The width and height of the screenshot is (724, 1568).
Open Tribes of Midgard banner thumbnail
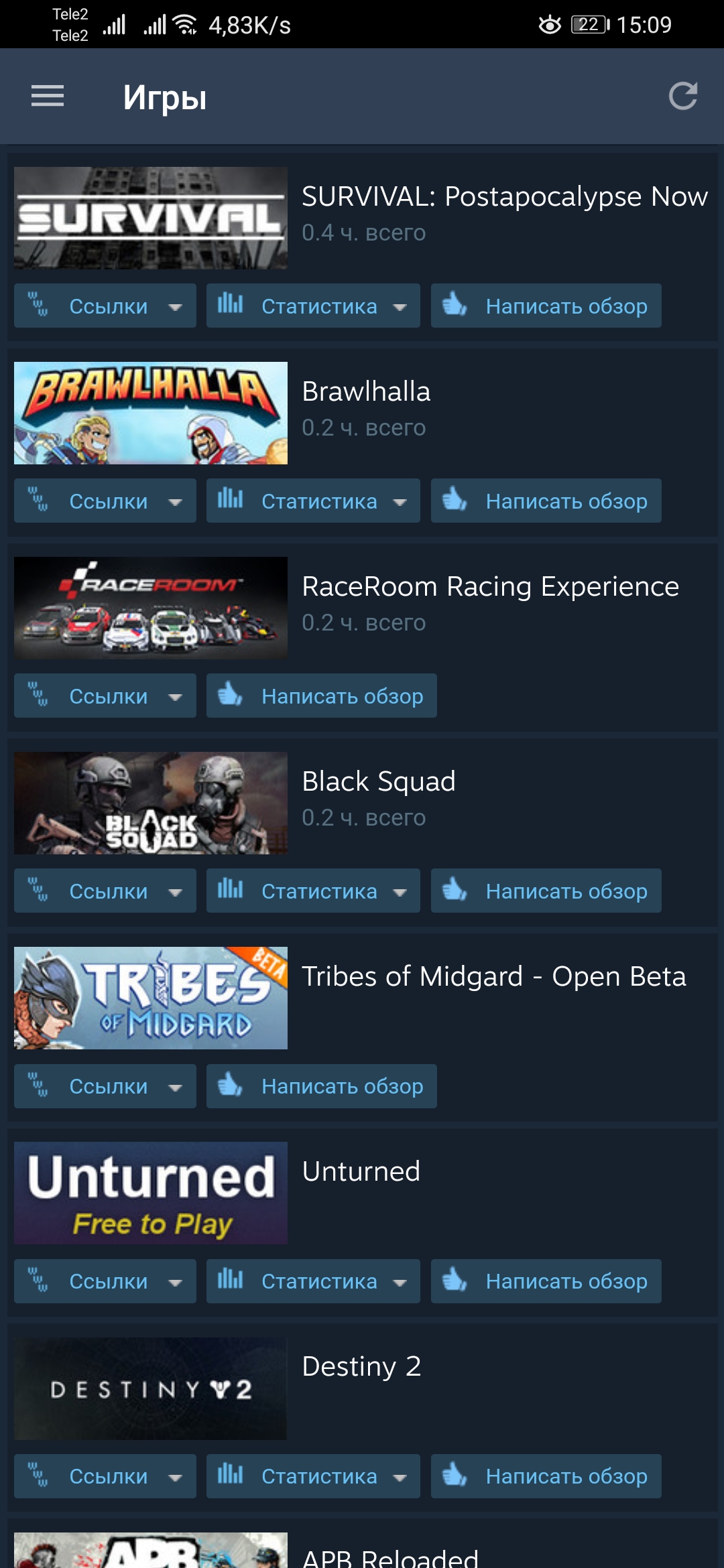[151, 998]
